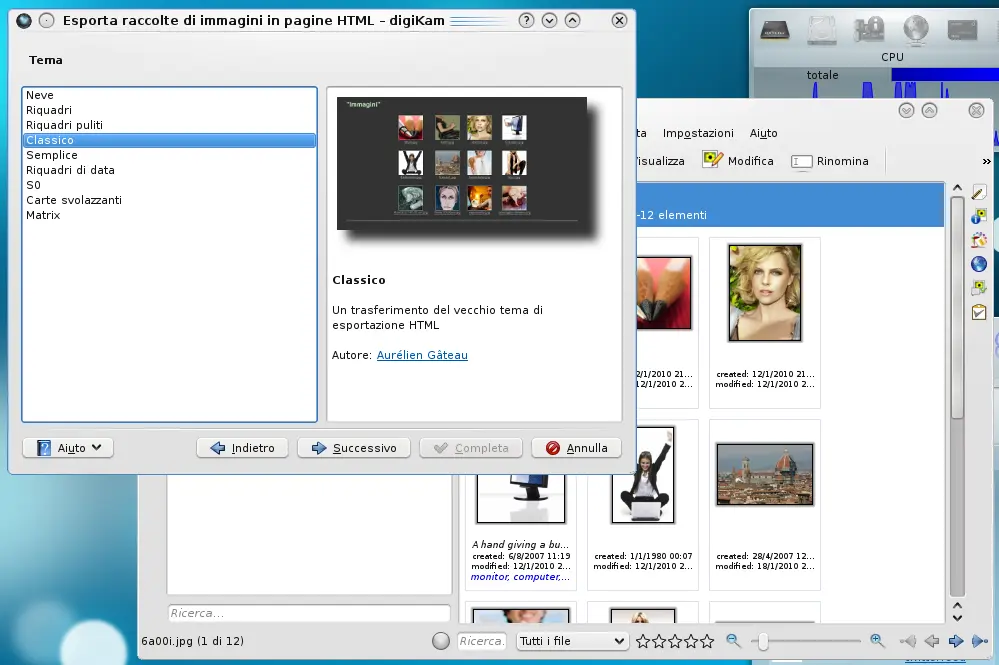The height and width of the screenshot is (665, 999).
Task: Click the round filter status indicator
Action: pos(441,641)
